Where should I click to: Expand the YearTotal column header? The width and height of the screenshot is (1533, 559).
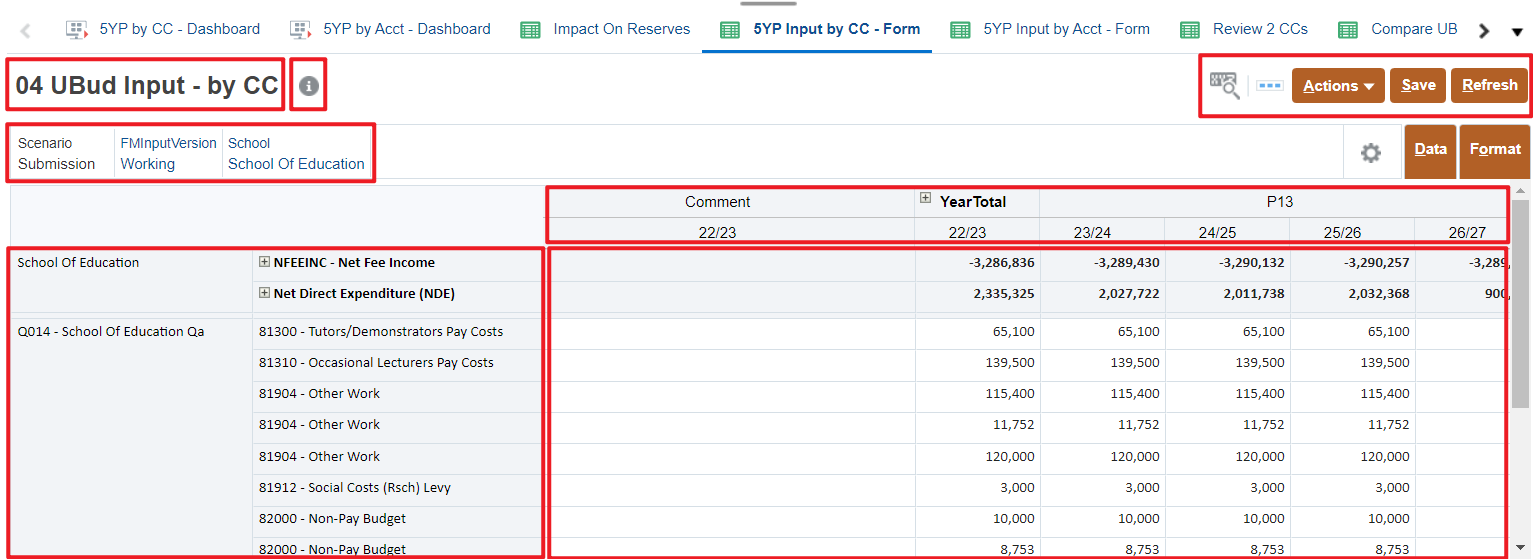click(926, 200)
